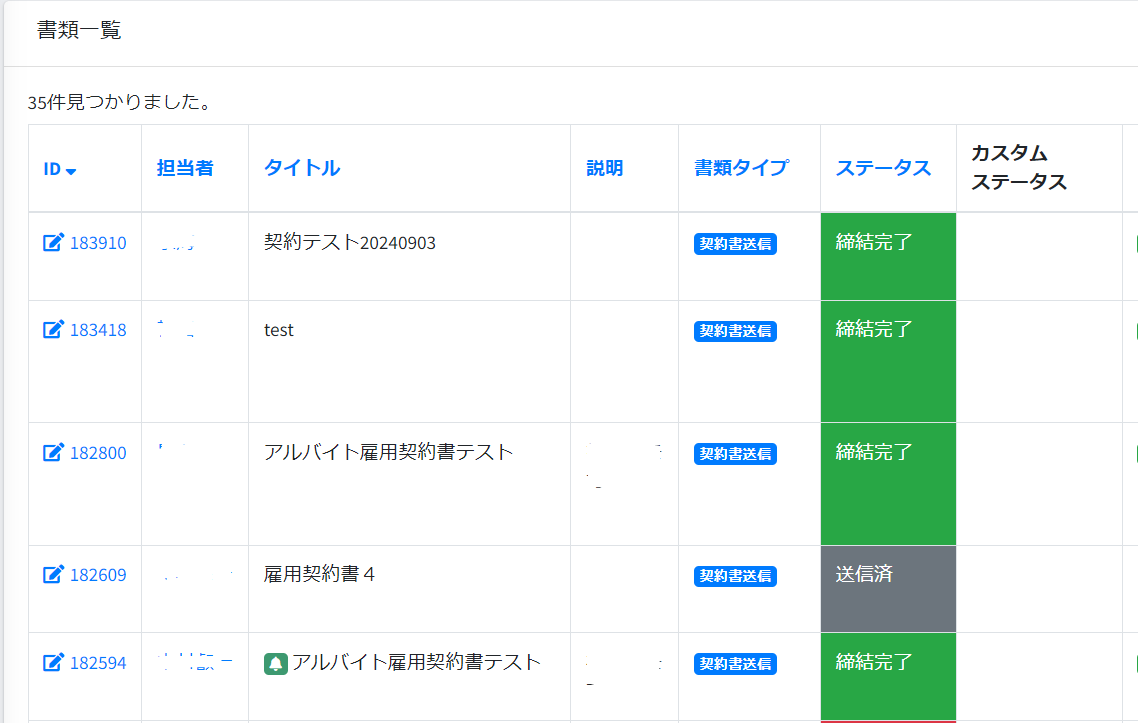Sort table by ステータス column

coord(883,168)
